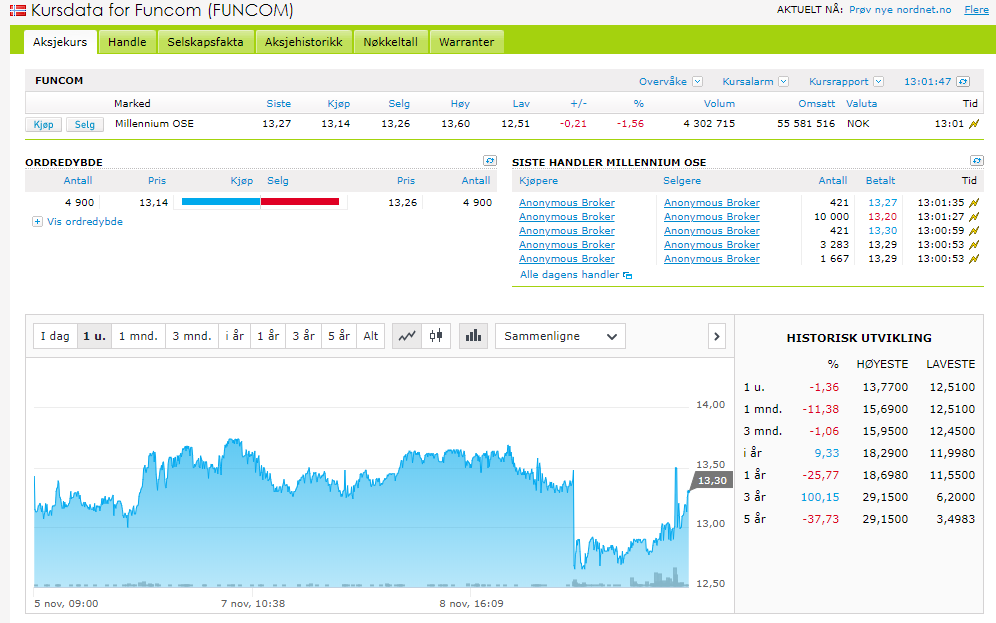
Task: Click red Selg depth bar
Action: 300,202
